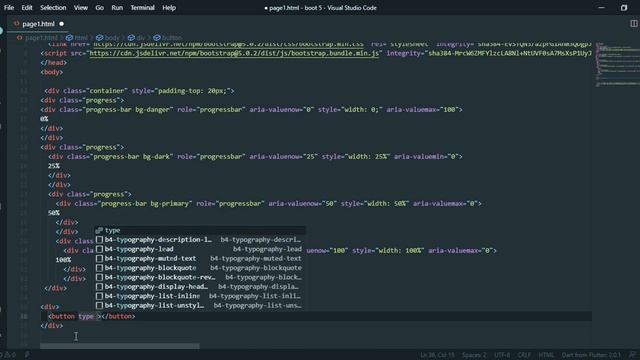640x360 pixels.
Task: Open the Terminal menu
Action: coord(142,8)
